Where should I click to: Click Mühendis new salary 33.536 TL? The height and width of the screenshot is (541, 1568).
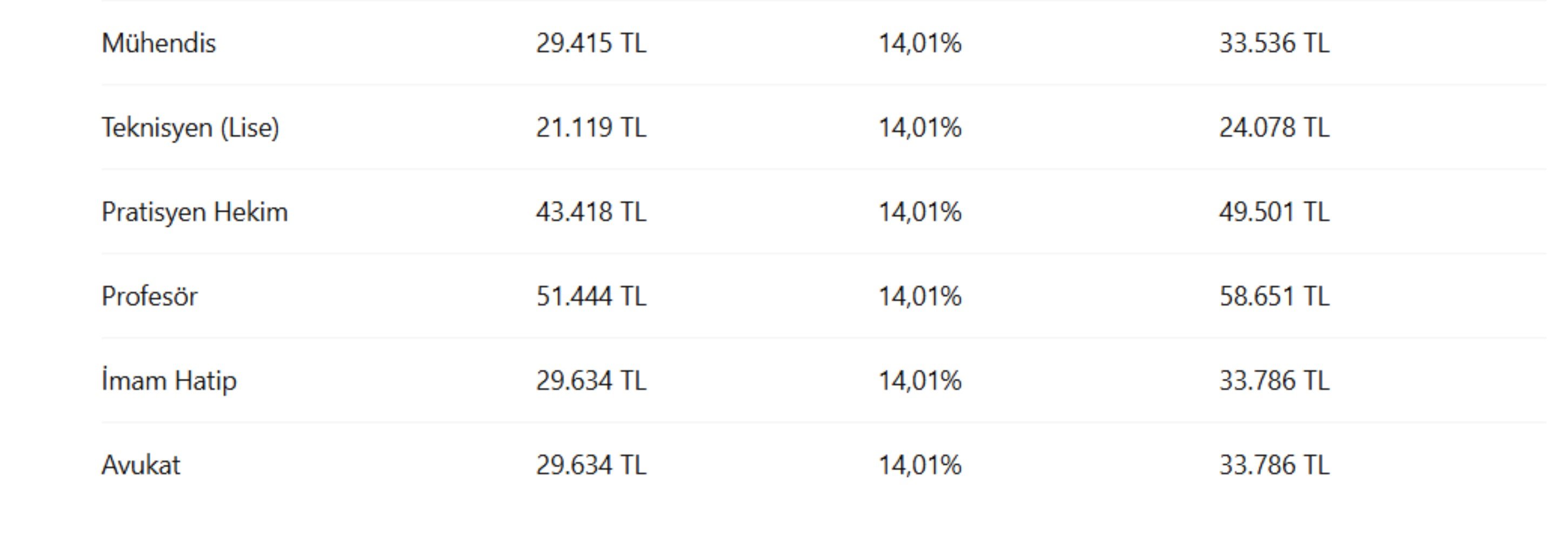coord(1274,43)
